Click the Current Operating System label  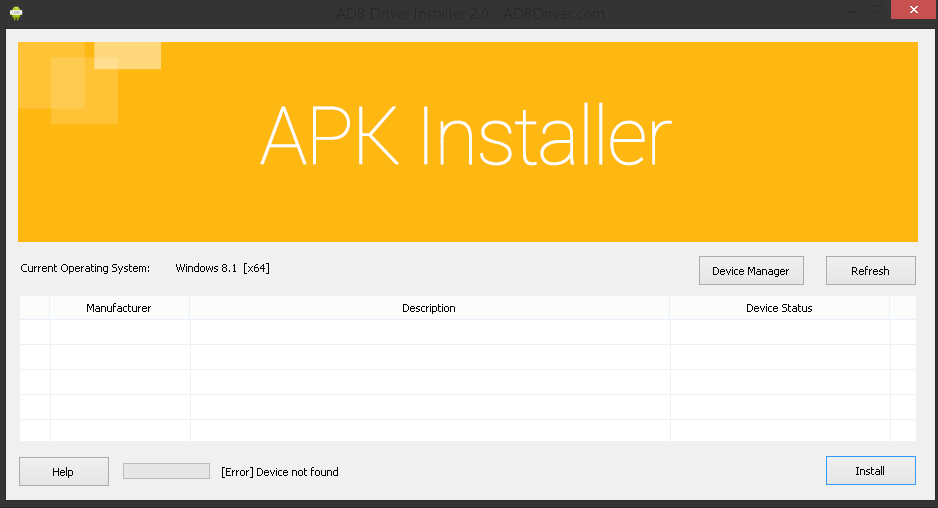point(85,268)
